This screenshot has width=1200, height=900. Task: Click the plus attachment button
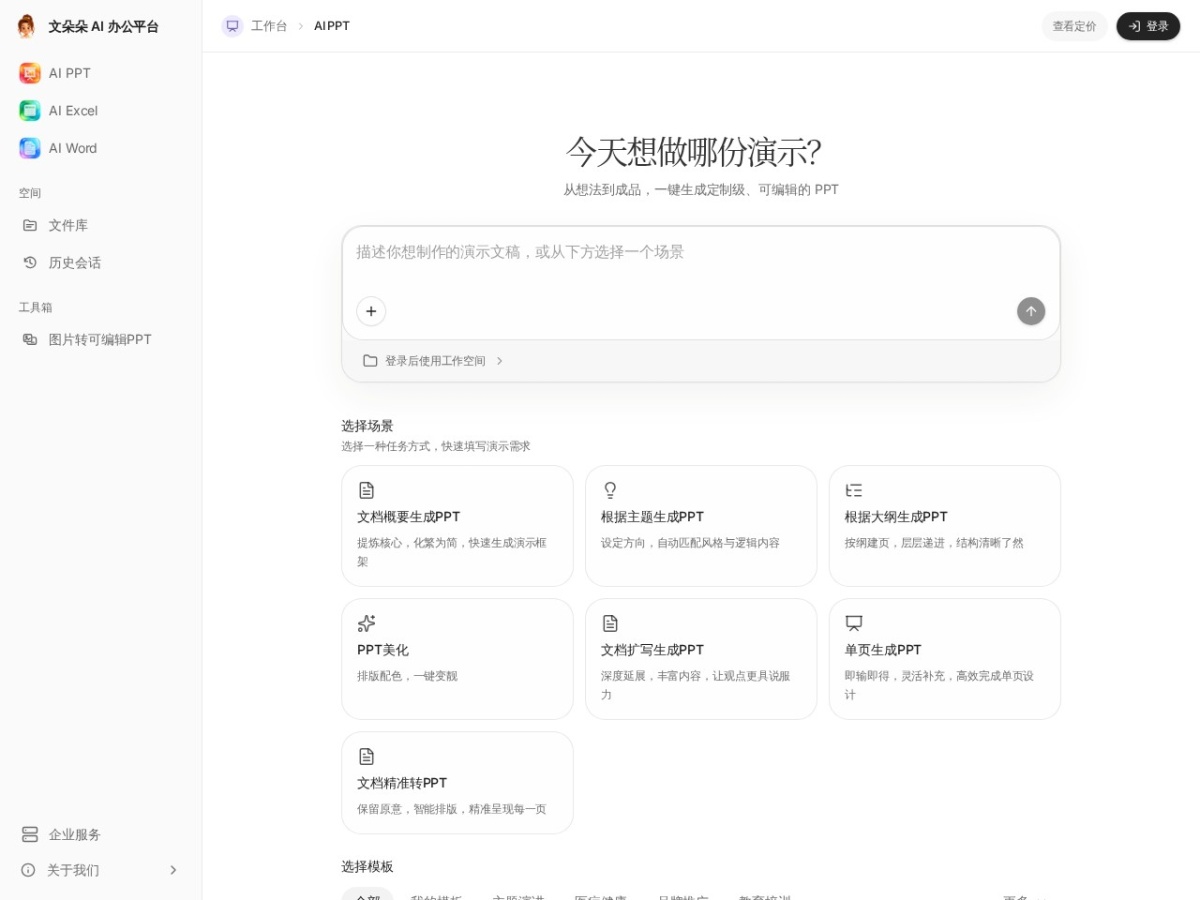click(371, 311)
